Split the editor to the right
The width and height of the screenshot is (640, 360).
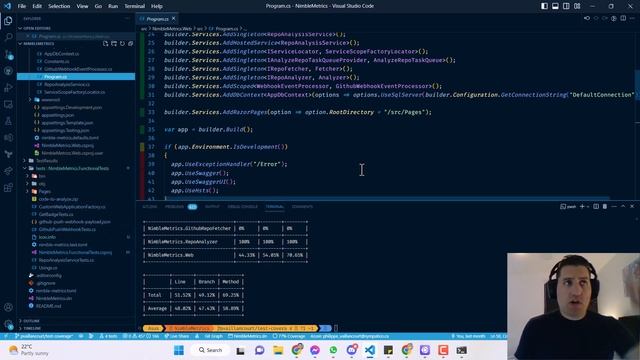coord(623,18)
